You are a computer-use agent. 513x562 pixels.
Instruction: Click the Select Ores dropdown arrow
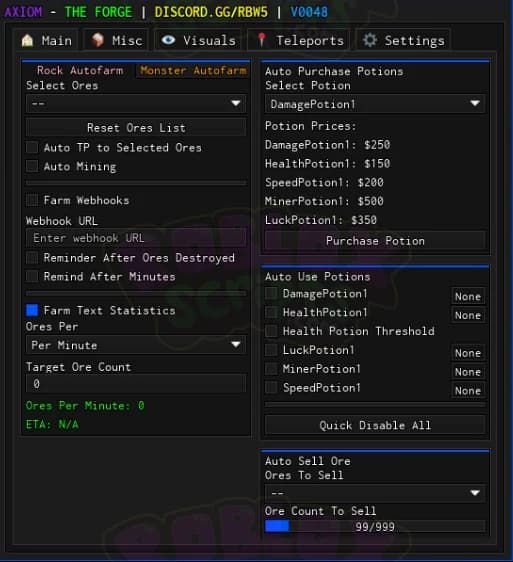click(x=236, y=104)
